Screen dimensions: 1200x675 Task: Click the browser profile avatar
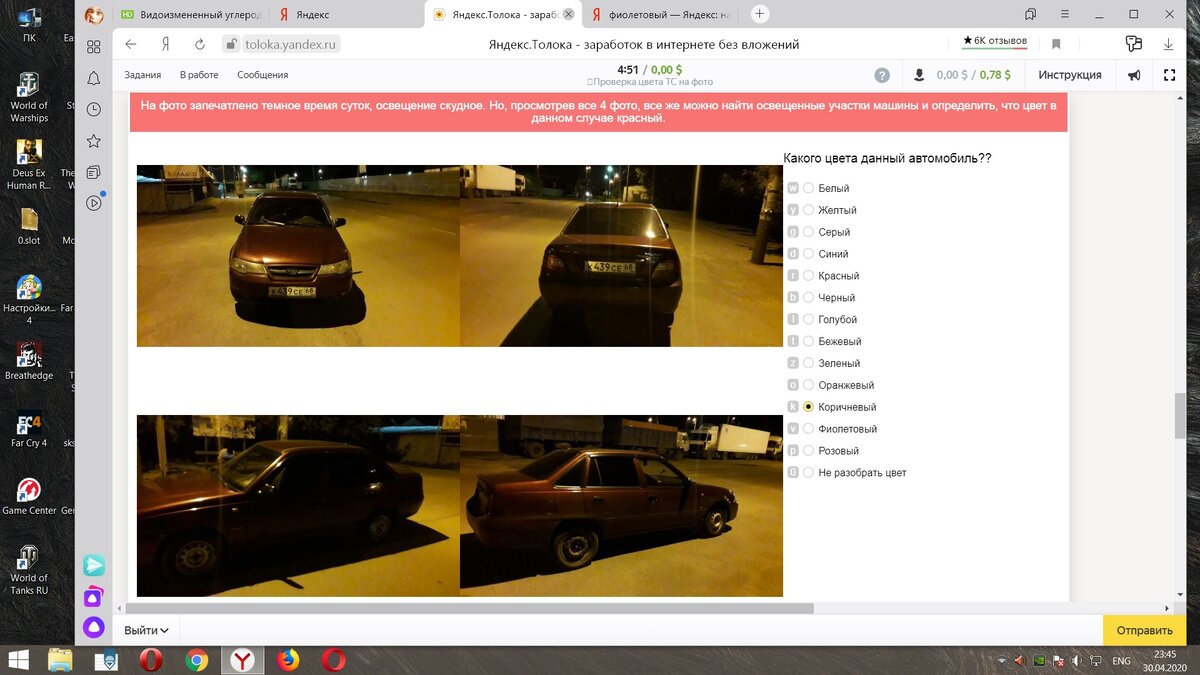93,15
